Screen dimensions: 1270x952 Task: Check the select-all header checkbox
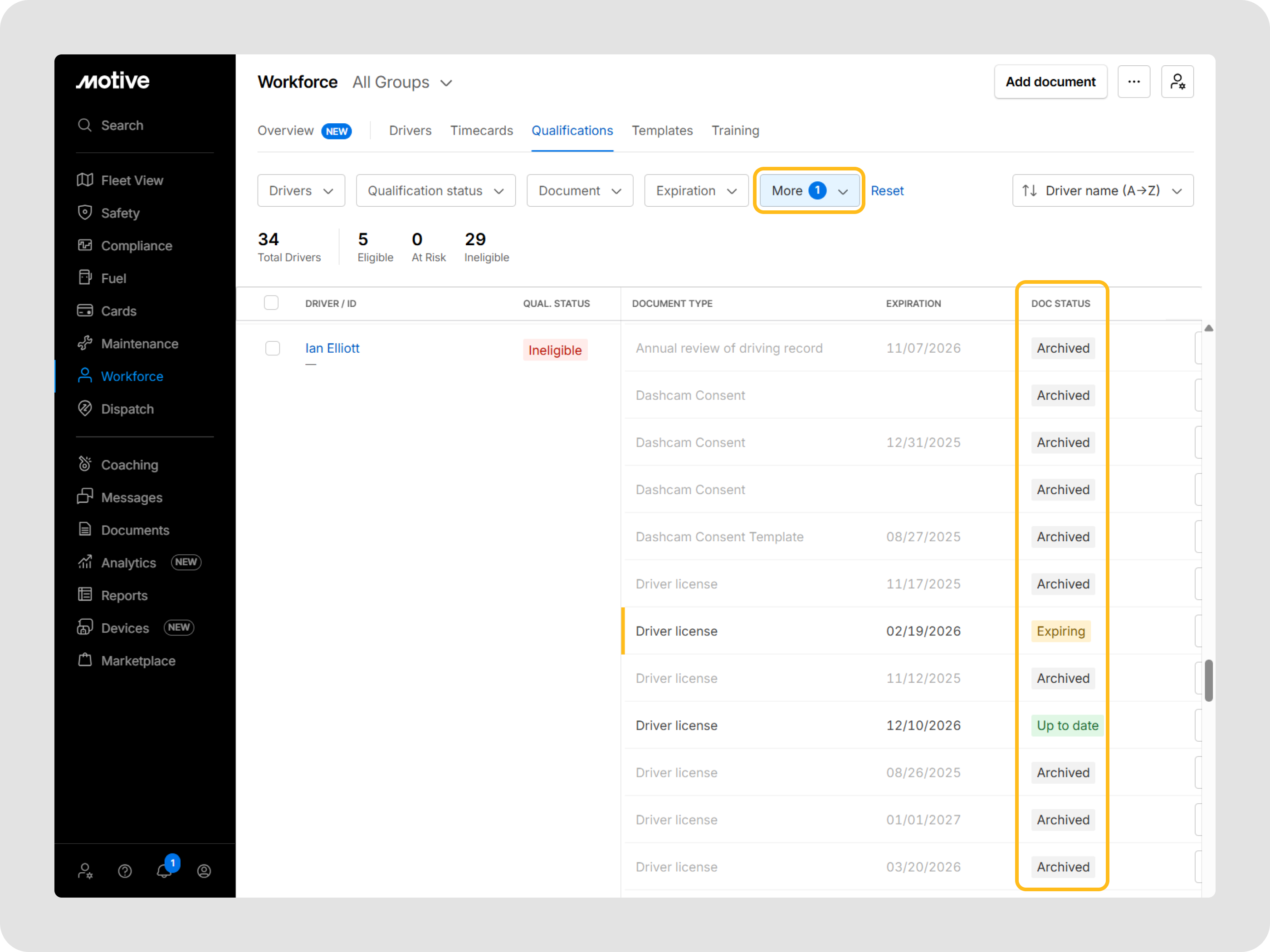tap(271, 303)
